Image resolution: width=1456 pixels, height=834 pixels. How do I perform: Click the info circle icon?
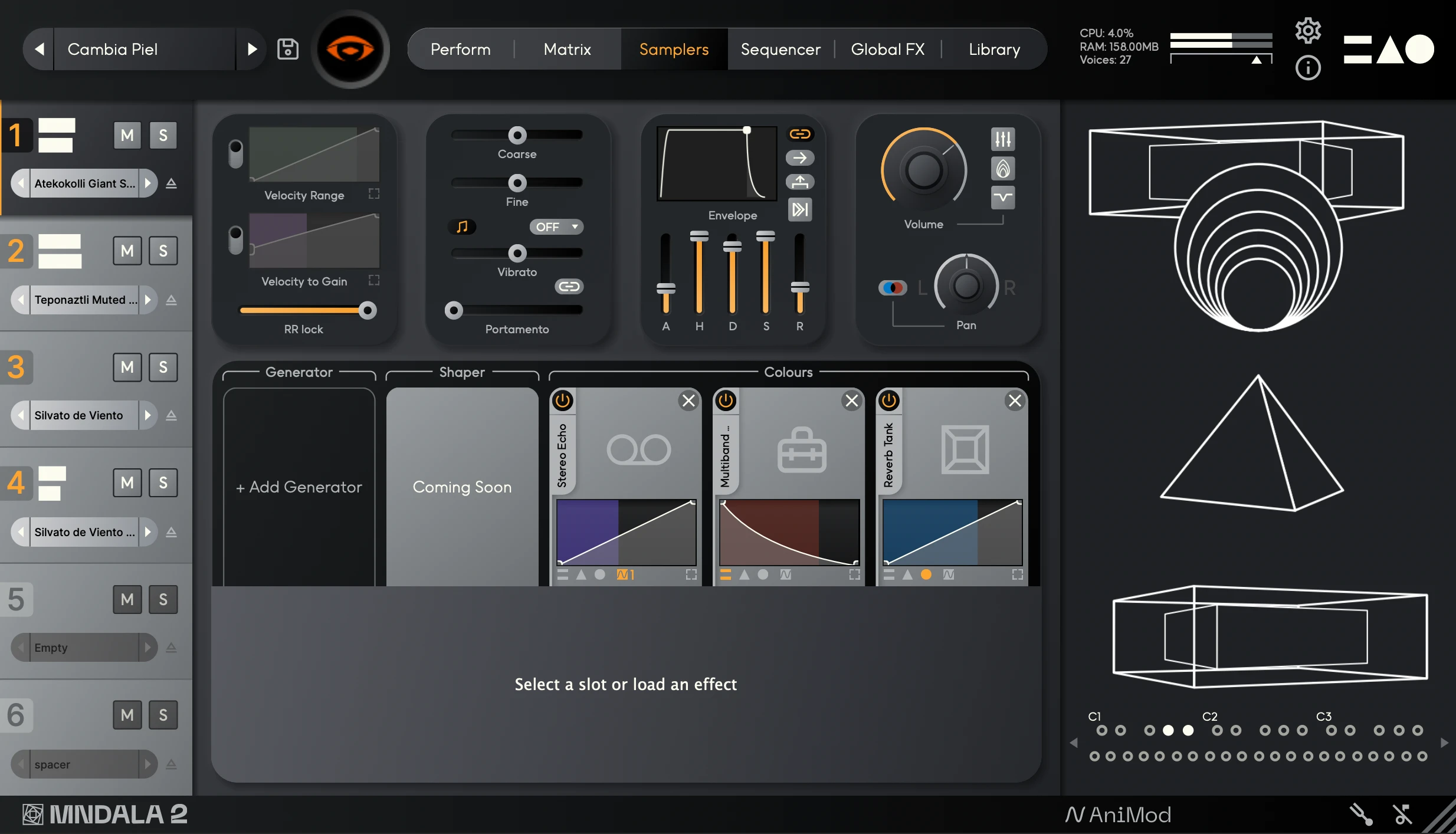[1307, 68]
